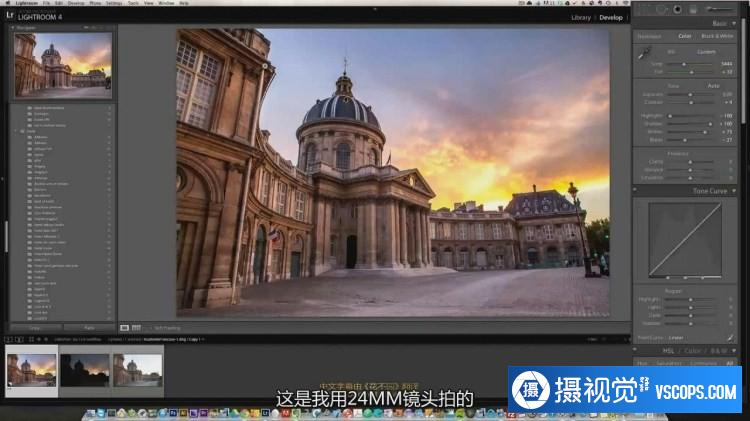Open the Window menu
The image size is (750, 421).
pyautogui.click(x=166, y=3)
